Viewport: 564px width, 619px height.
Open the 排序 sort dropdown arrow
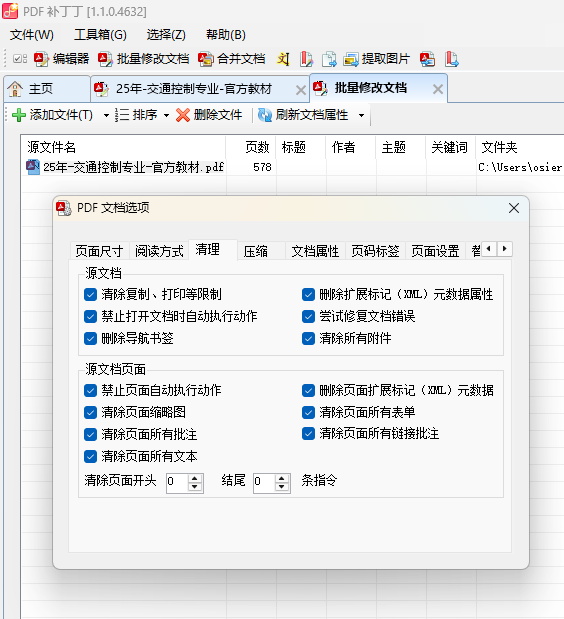pyautogui.click(x=166, y=116)
